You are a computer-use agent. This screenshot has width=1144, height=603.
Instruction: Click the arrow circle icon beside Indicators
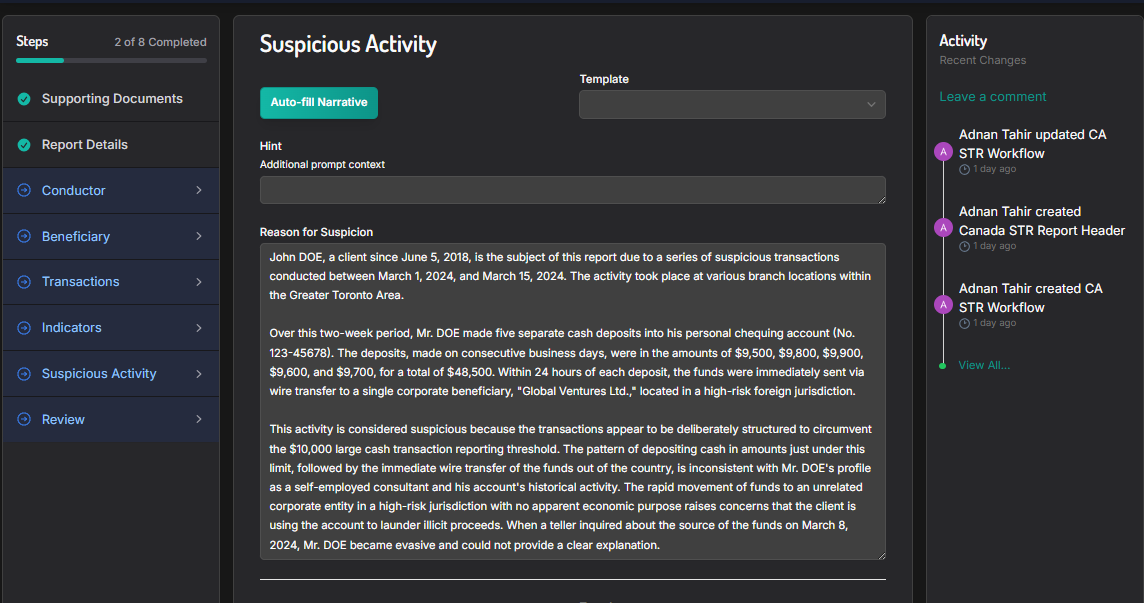[24, 328]
